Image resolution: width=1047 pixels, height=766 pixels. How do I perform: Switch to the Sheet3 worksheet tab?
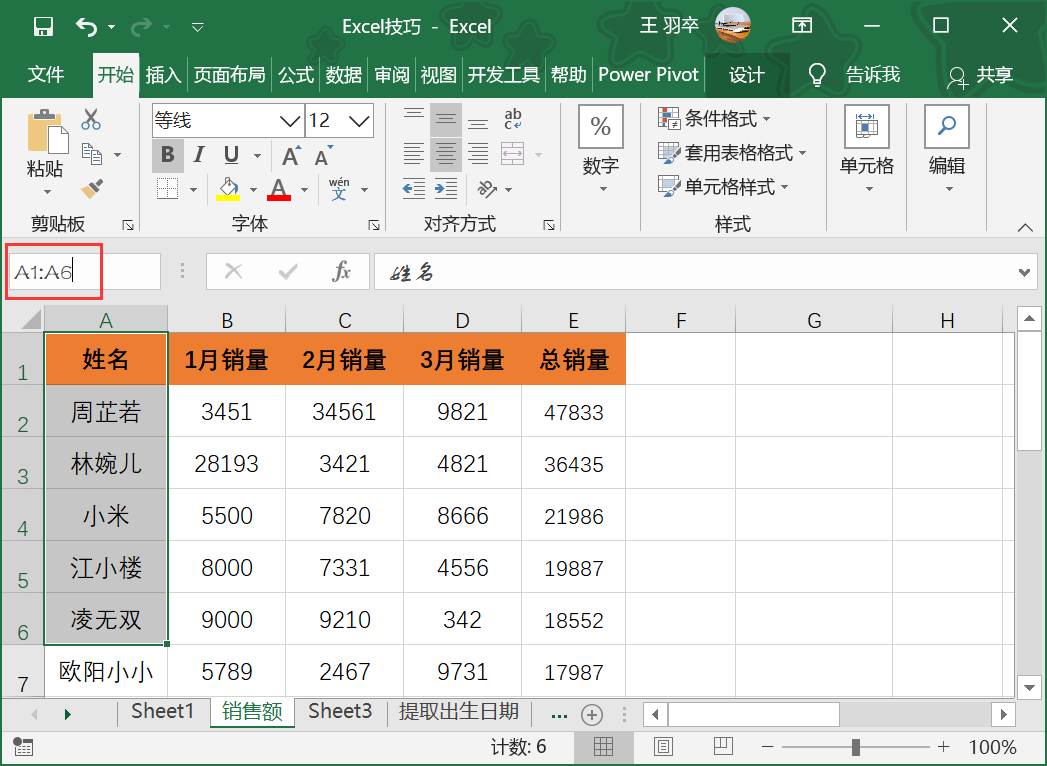coord(340,712)
